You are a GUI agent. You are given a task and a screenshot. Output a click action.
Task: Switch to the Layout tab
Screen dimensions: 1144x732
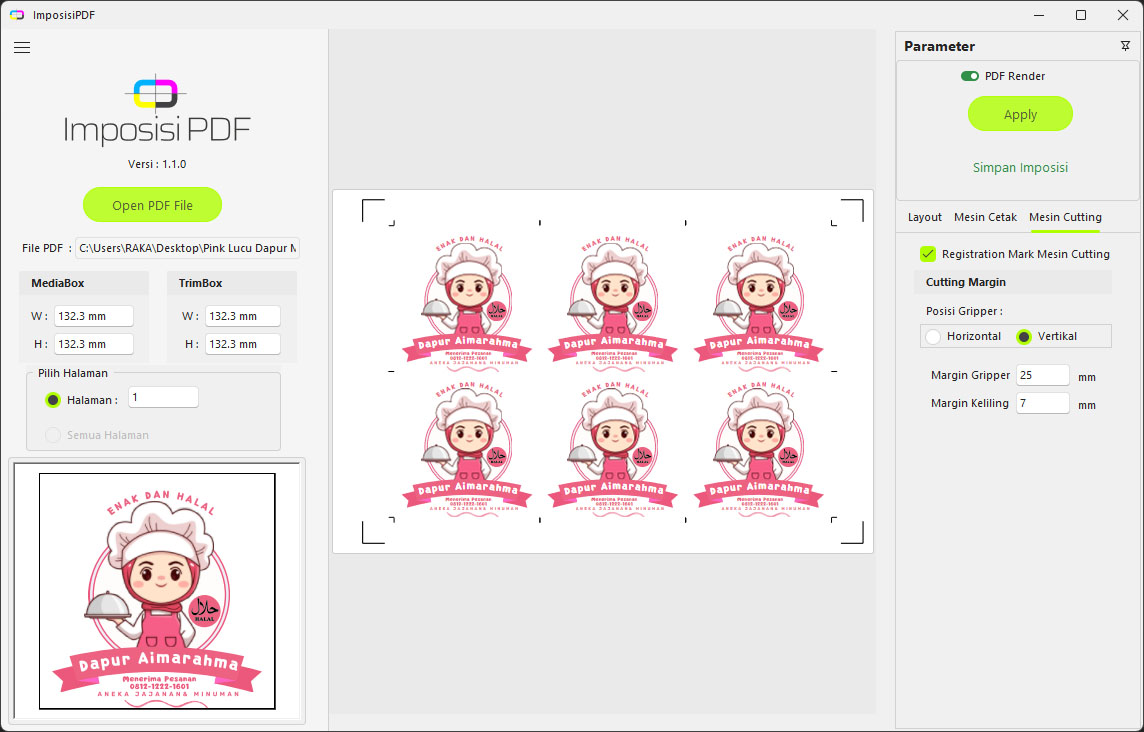(x=924, y=217)
